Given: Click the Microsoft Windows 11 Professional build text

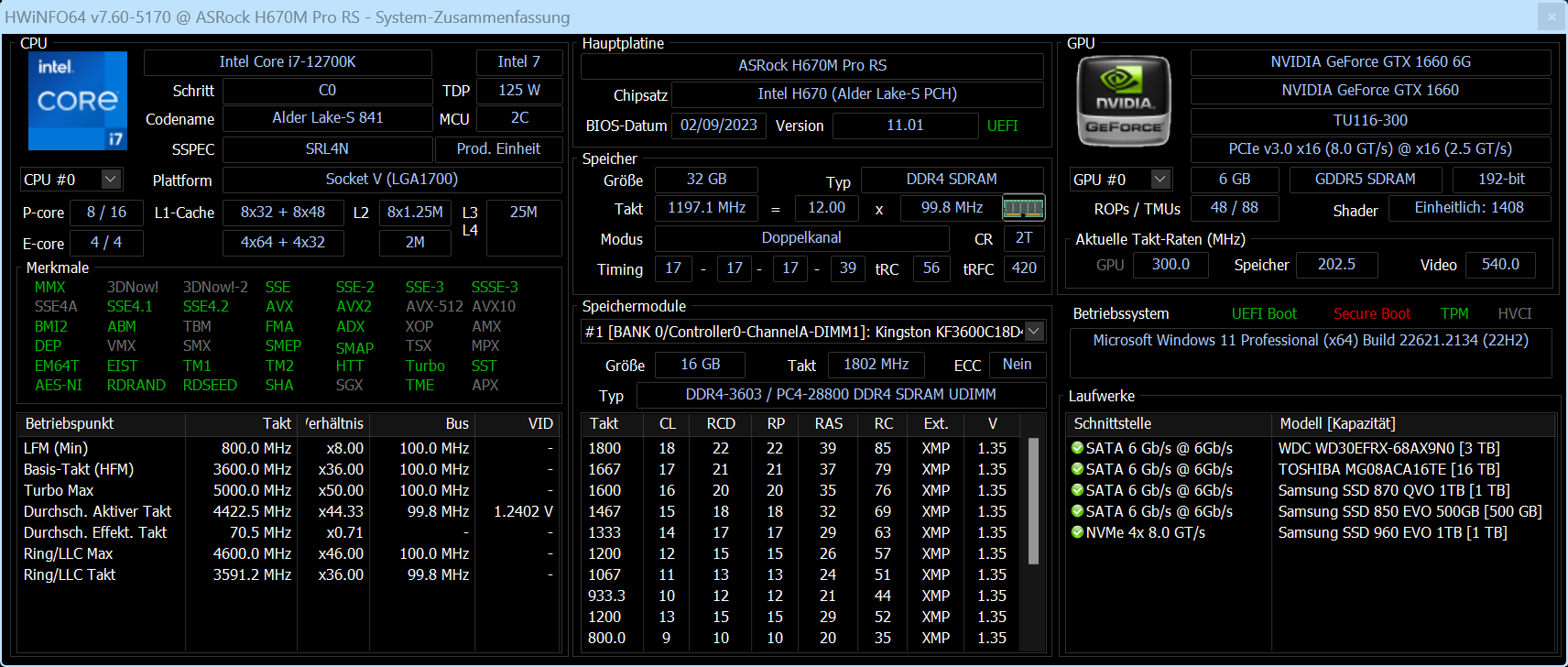Looking at the screenshot, I should 1311,341.
